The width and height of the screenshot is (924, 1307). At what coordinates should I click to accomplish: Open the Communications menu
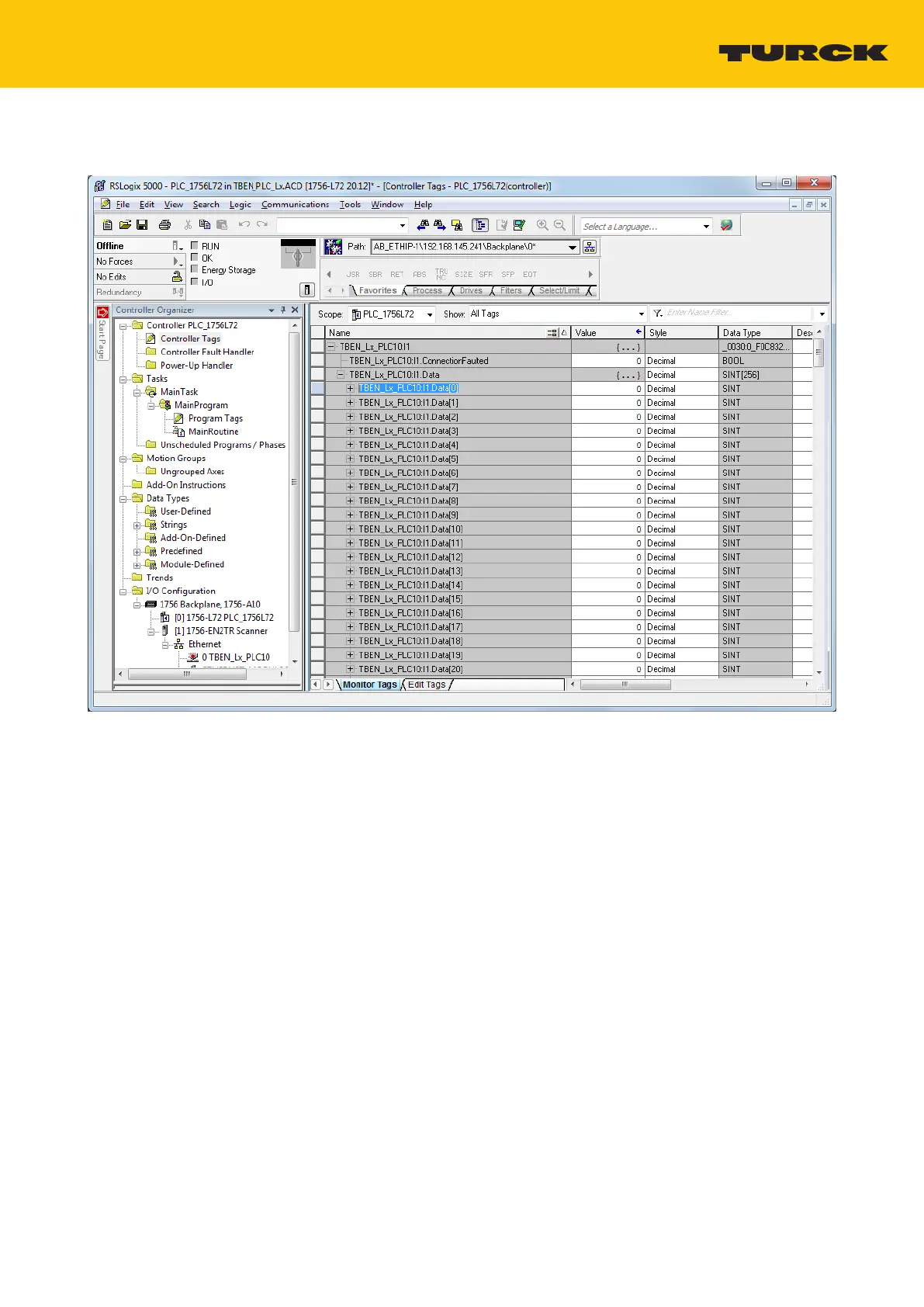295,205
